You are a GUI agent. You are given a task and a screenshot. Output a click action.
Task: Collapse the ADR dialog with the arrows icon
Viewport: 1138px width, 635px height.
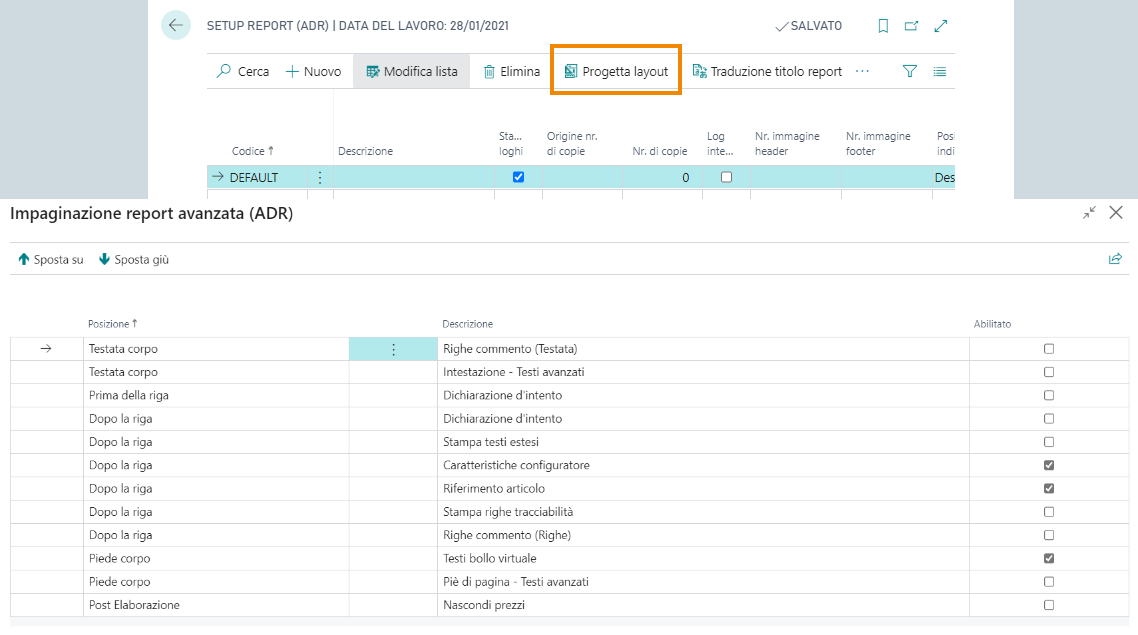[1089, 212]
